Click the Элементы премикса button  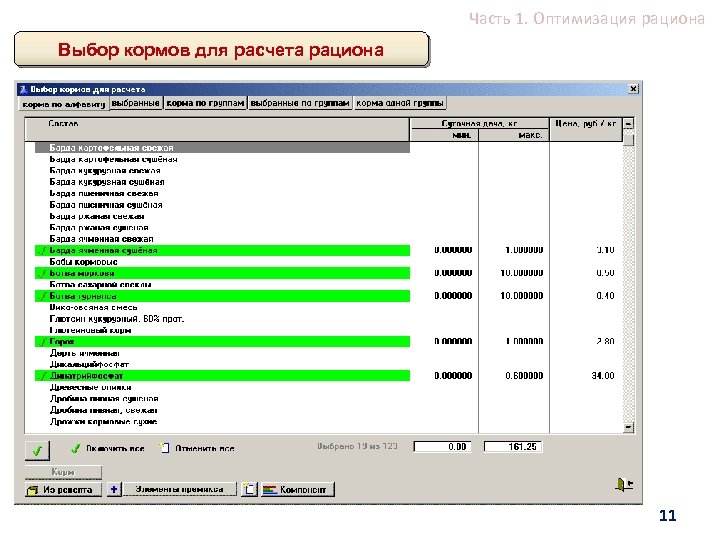[x=180, y=489]
